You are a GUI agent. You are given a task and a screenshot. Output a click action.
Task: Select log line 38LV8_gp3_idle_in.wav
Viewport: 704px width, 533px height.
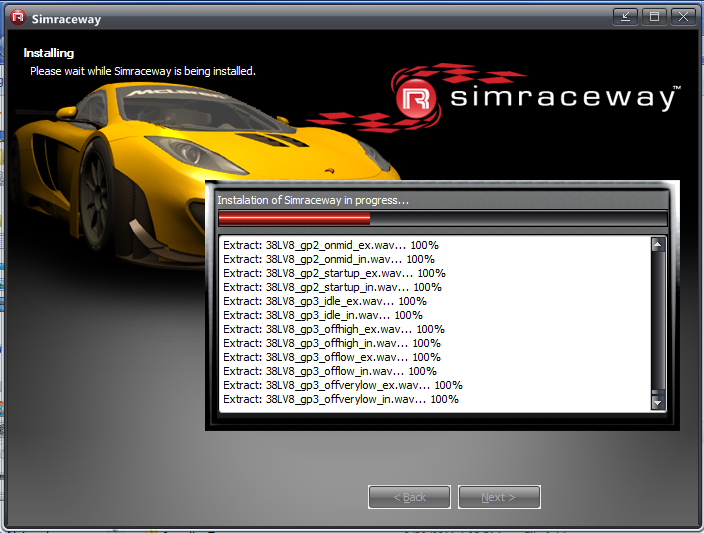323,315
